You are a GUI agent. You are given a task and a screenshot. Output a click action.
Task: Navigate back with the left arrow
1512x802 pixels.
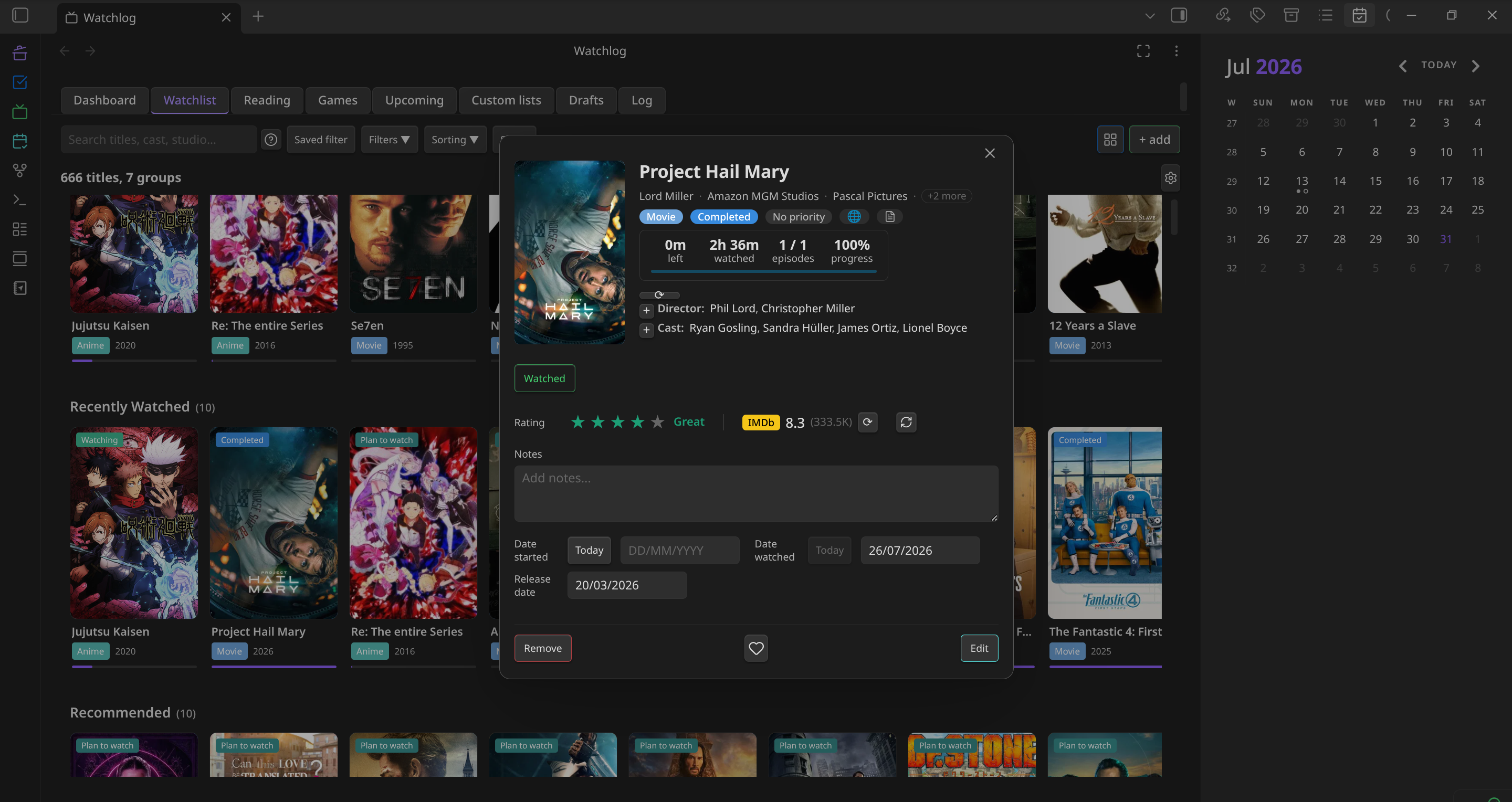point(65,51)
